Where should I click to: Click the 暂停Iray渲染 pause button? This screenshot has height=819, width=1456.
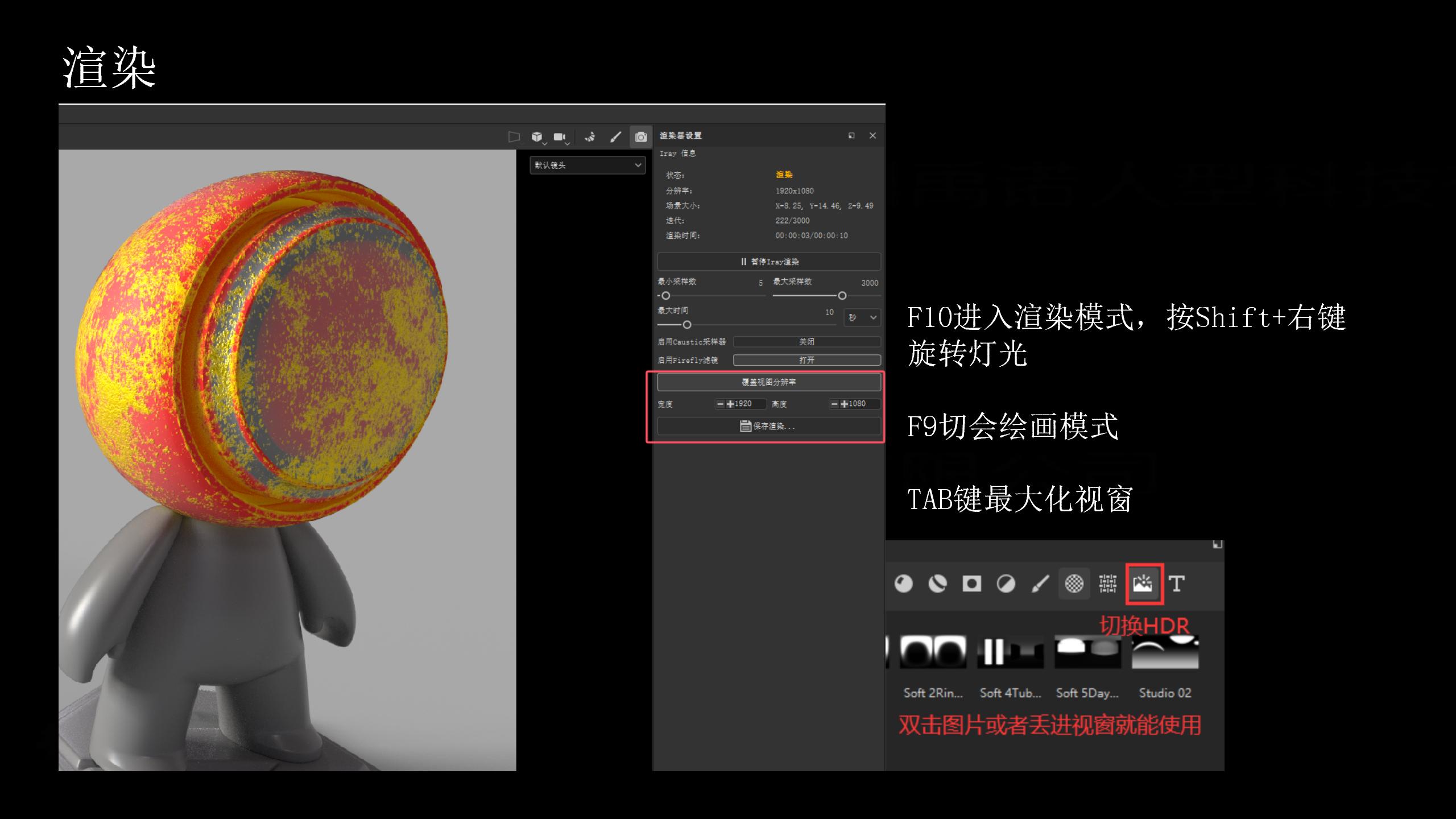769,262
